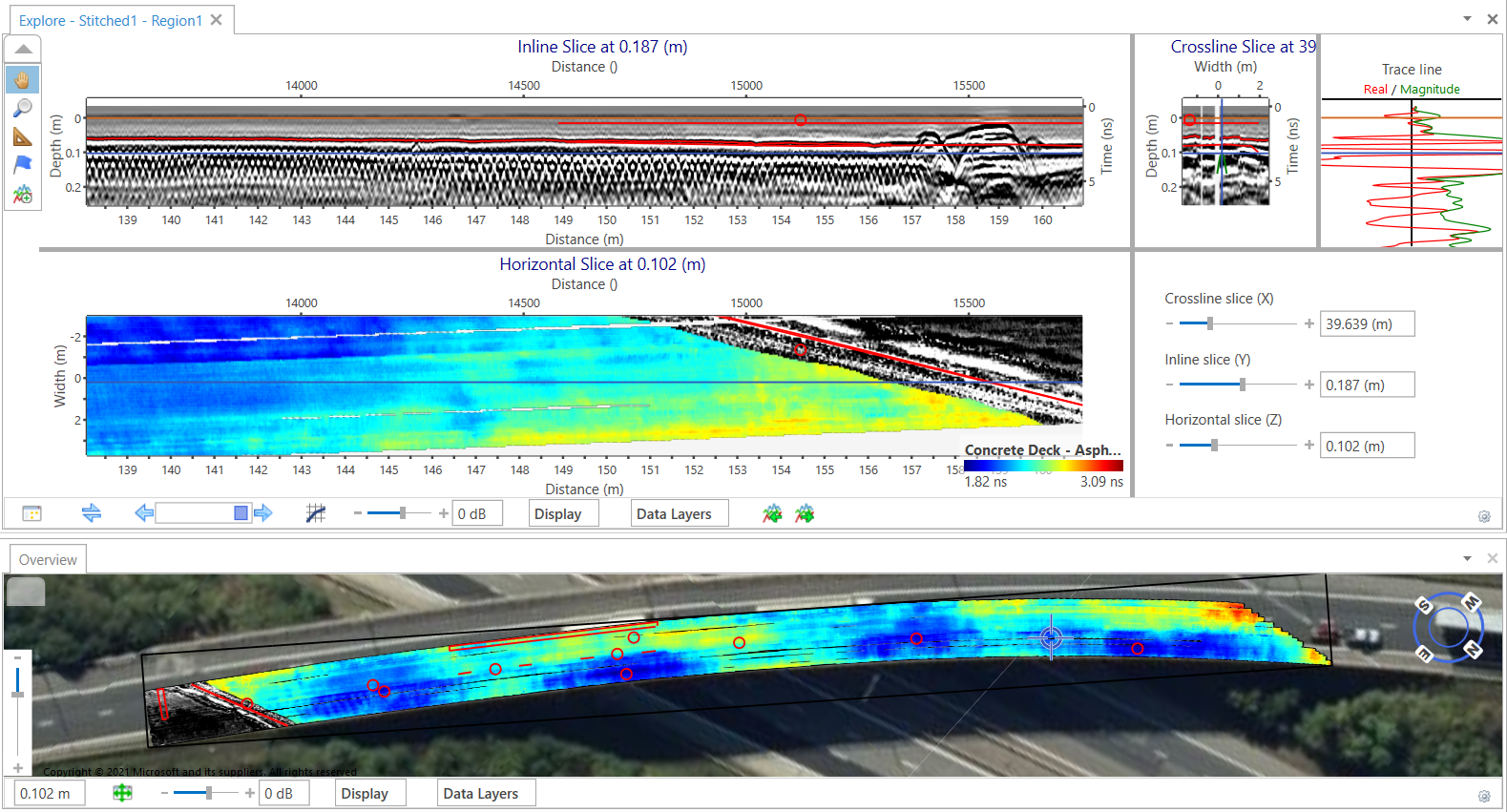Click the green fit-to-view arrows icon
This screenshot has width=1507, height=812.
coord(122,793)
